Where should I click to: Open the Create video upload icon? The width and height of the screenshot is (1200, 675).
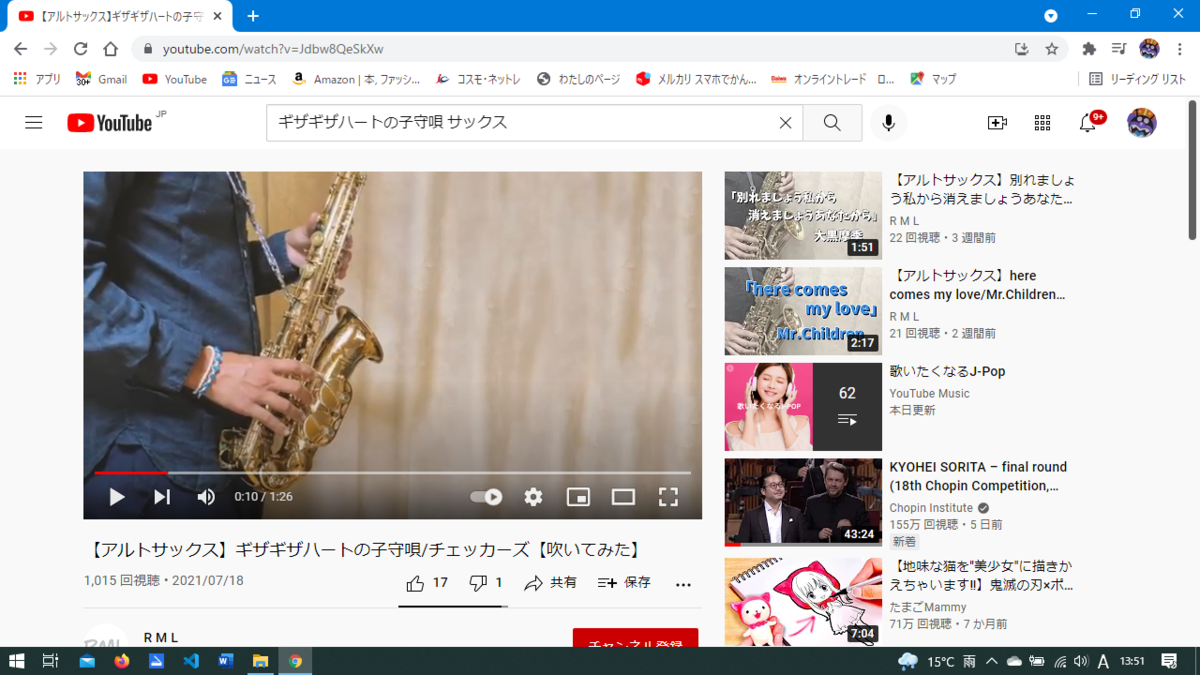996,122
